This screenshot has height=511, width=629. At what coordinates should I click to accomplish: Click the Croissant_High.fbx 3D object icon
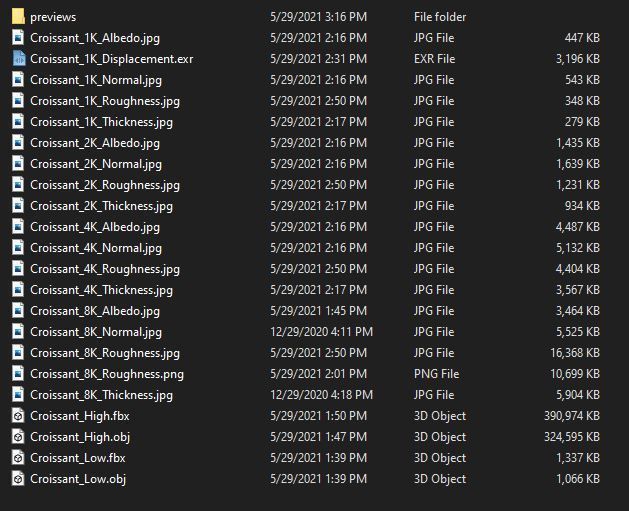click(18, 416)
